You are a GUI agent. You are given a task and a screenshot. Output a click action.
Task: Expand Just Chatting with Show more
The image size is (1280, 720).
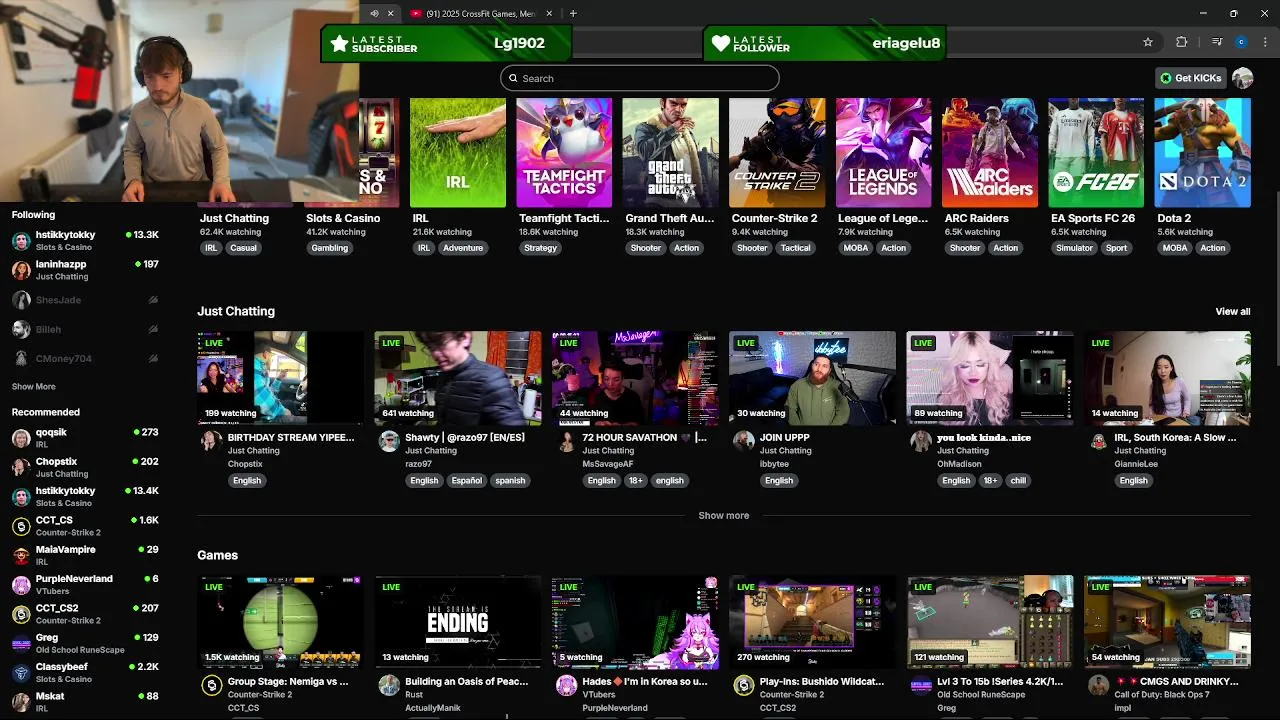[x=723, y=515]
